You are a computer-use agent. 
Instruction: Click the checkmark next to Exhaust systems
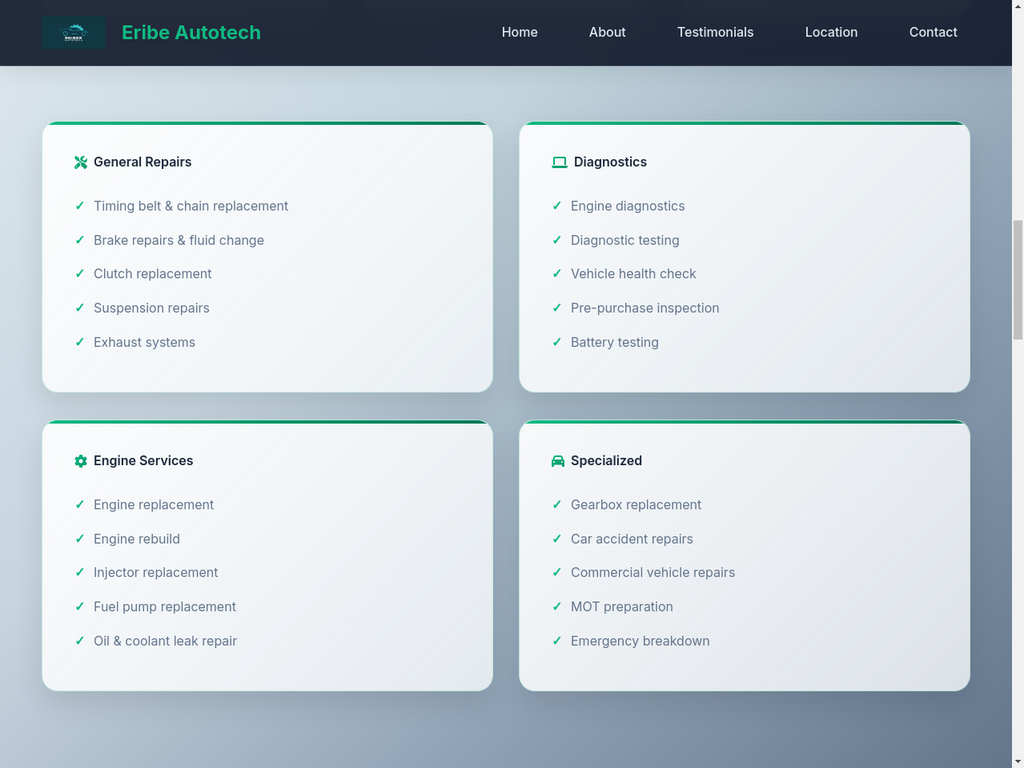pos(80,342)
